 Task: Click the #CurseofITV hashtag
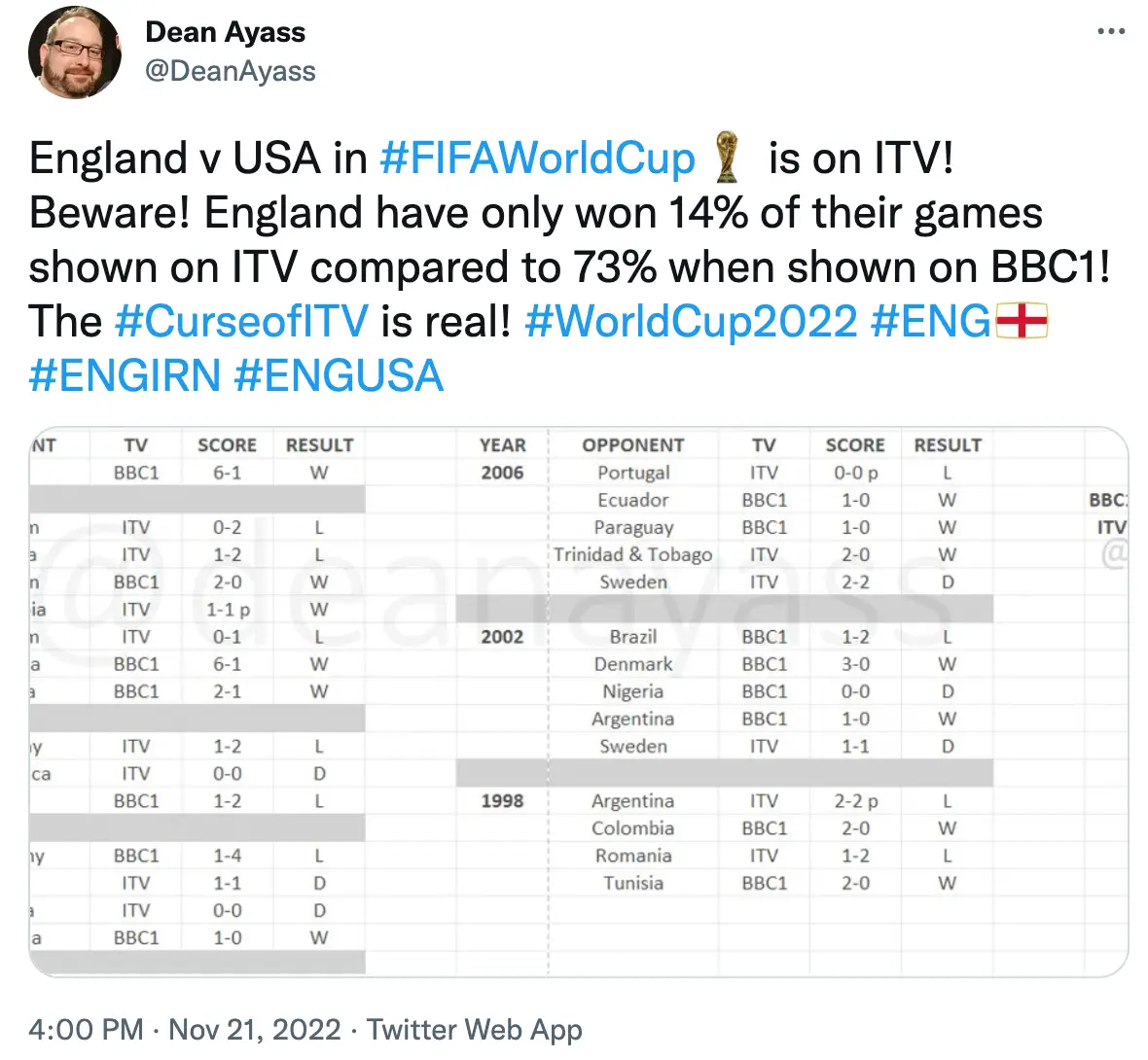(x=241, y=321)
